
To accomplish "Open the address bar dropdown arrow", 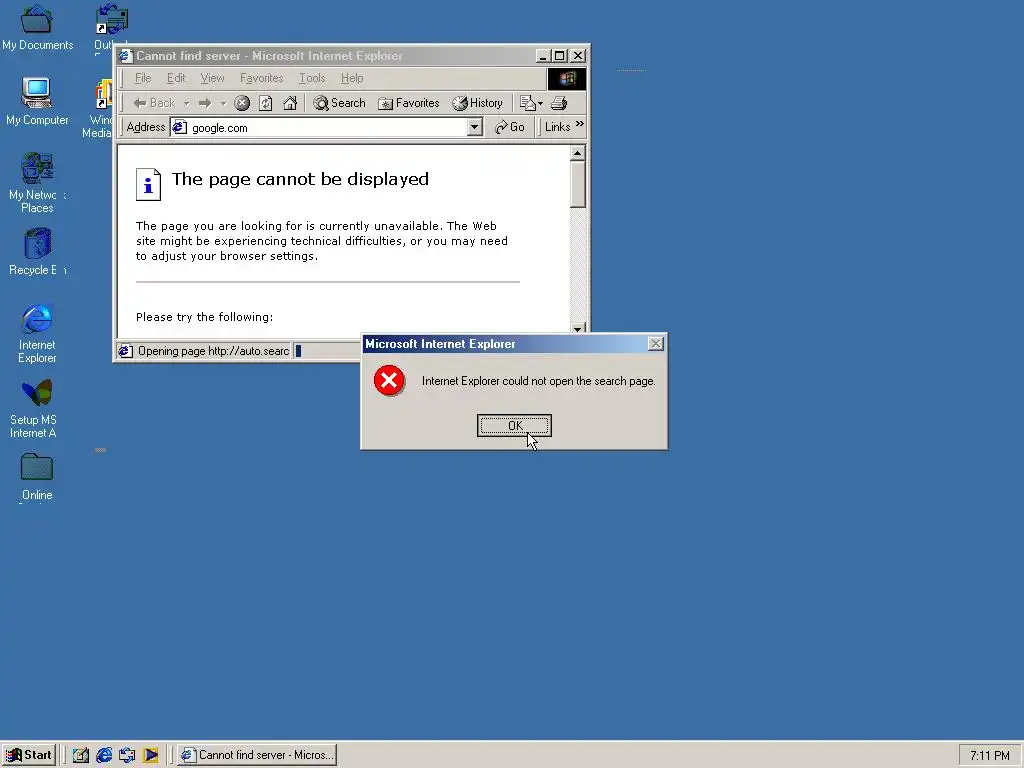I will [x=475, y=127].
